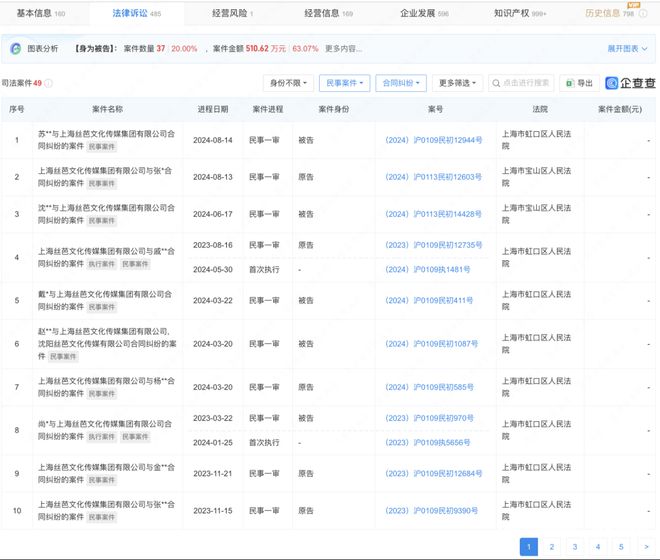Click case name starting with 苏**与上海丝芭
This screenshot has height=560, width=660.
point(106,140)
